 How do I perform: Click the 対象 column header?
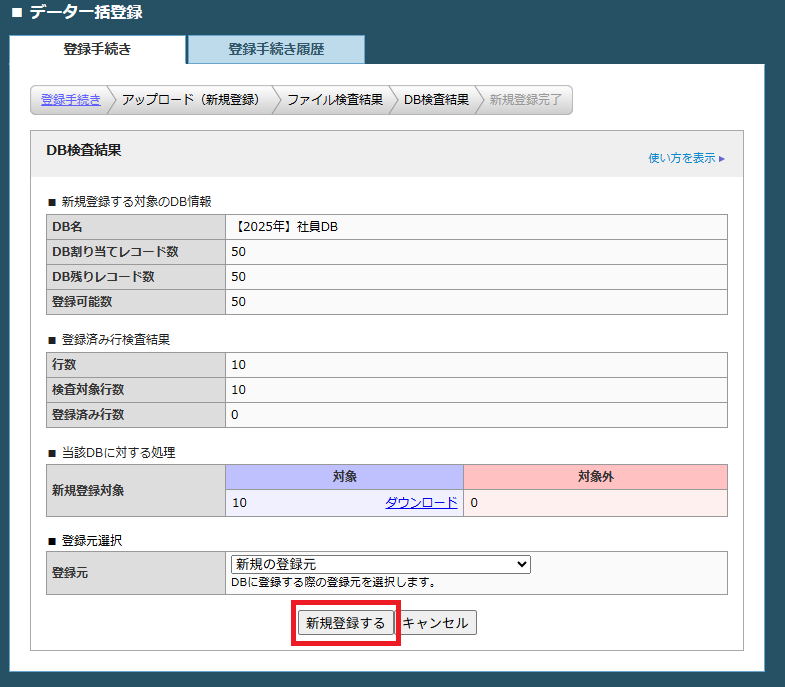tap(344, 477)
